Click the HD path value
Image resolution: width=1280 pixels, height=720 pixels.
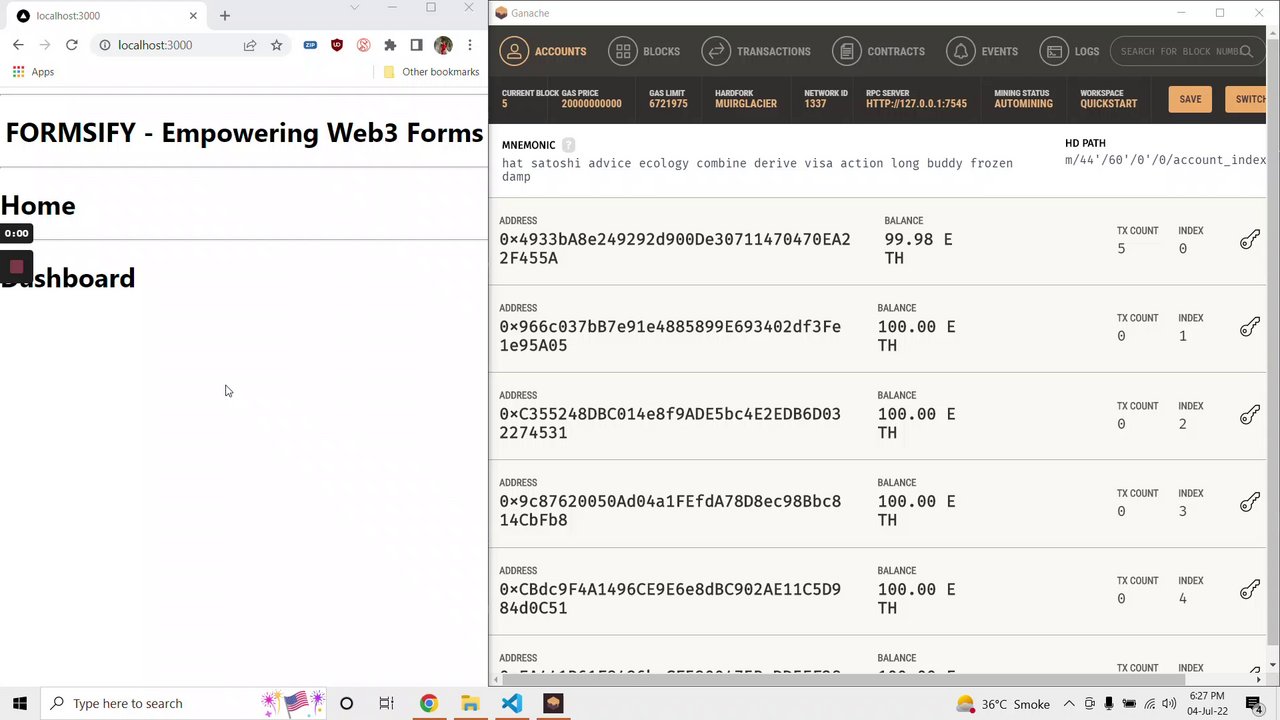pyautogui.click(x=1165, y=160)
